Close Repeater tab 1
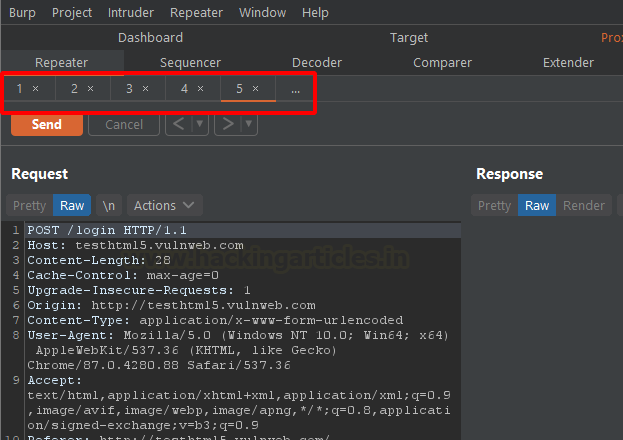 35,89
